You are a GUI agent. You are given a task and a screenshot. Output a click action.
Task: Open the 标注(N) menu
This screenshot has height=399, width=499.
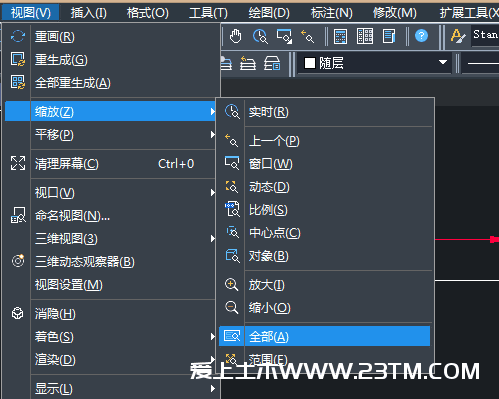pos(332,13)
